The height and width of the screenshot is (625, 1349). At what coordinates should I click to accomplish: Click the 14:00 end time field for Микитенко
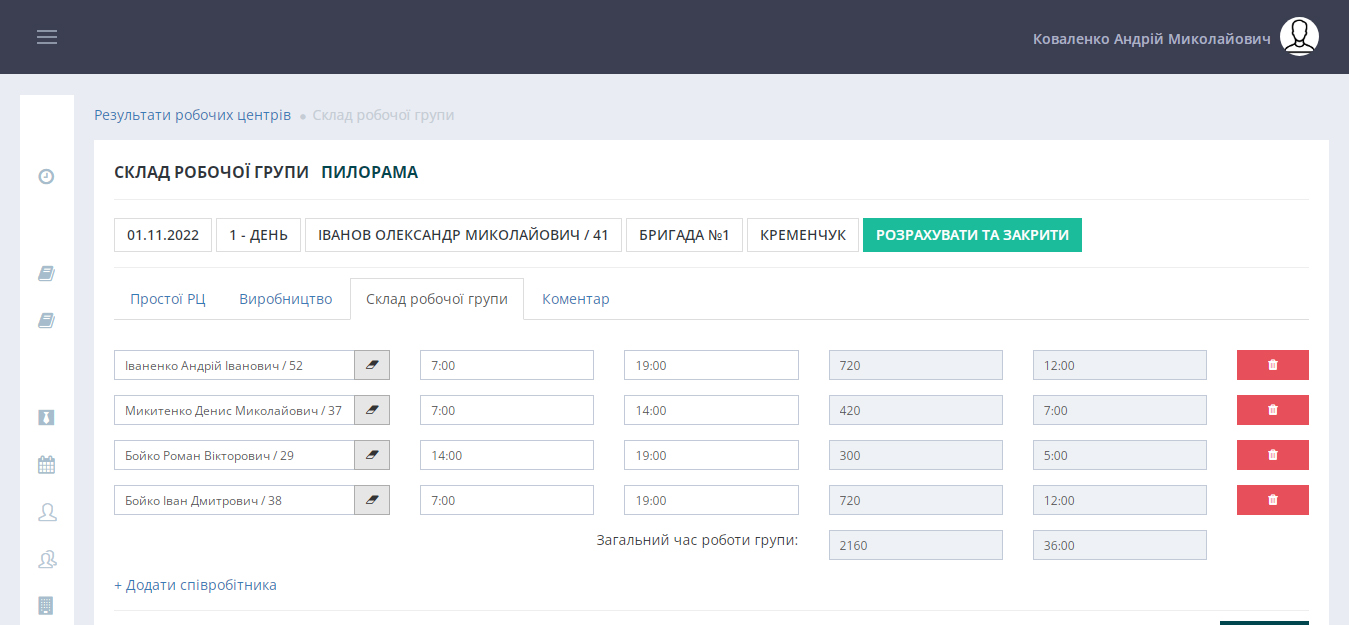[710, 411]
